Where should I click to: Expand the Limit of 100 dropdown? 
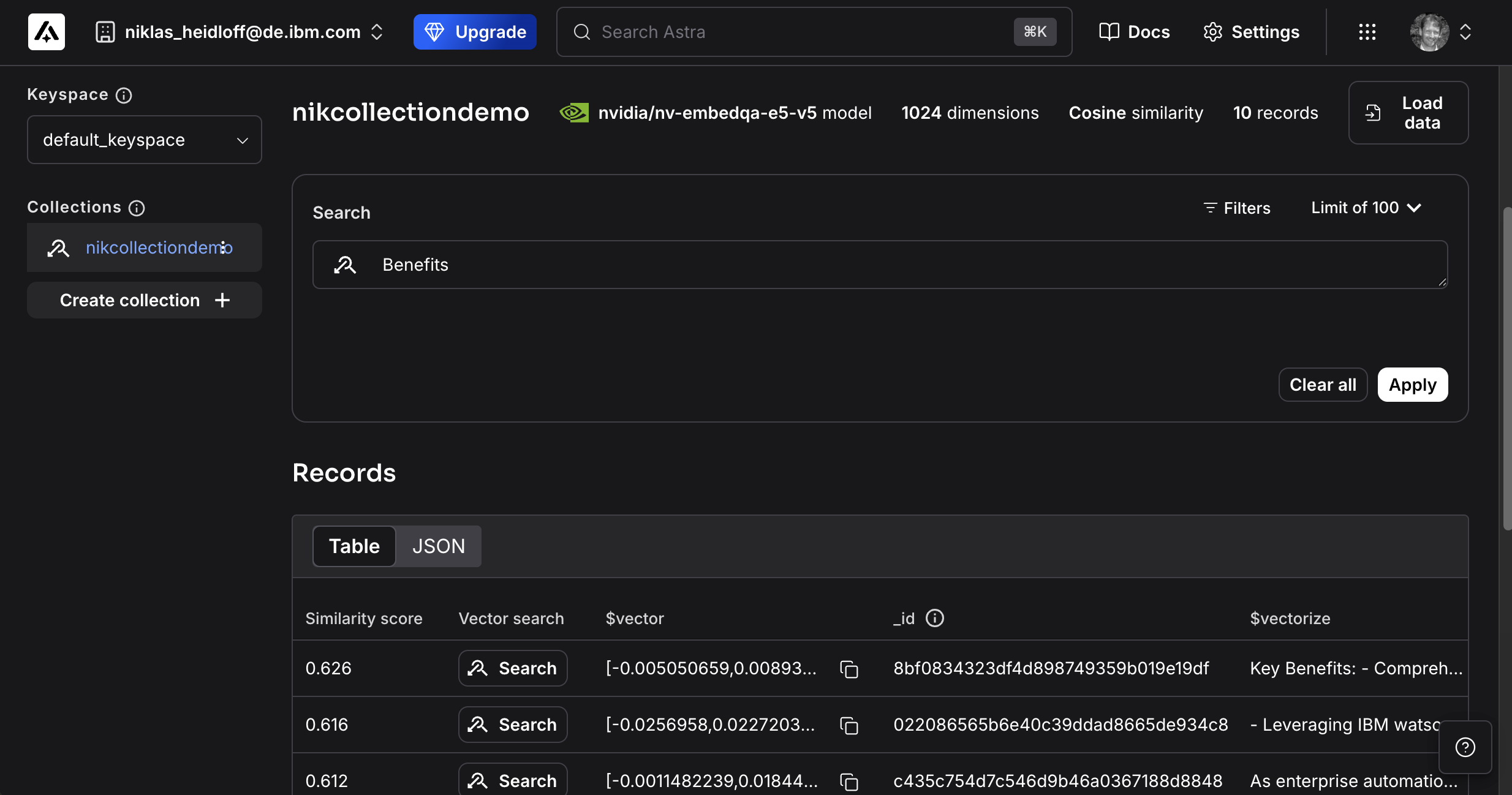1366,208
